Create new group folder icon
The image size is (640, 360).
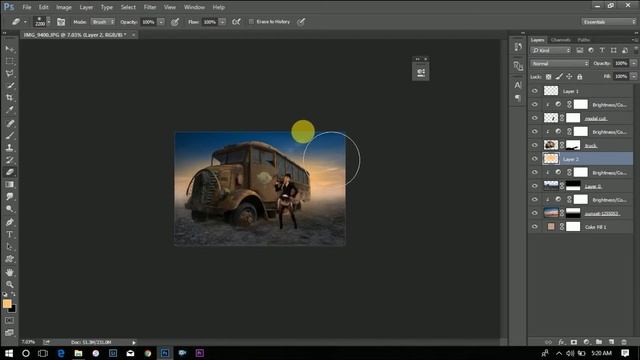click(x=599, y=342)
